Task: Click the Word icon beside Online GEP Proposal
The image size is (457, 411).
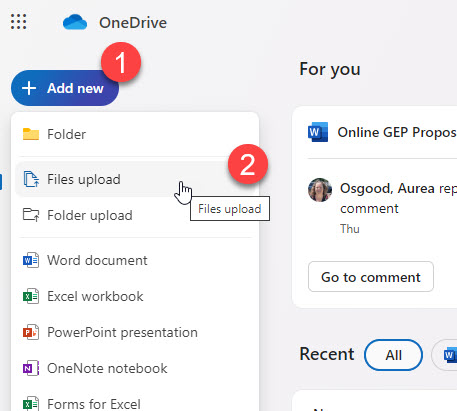Action: pos(318,132)
